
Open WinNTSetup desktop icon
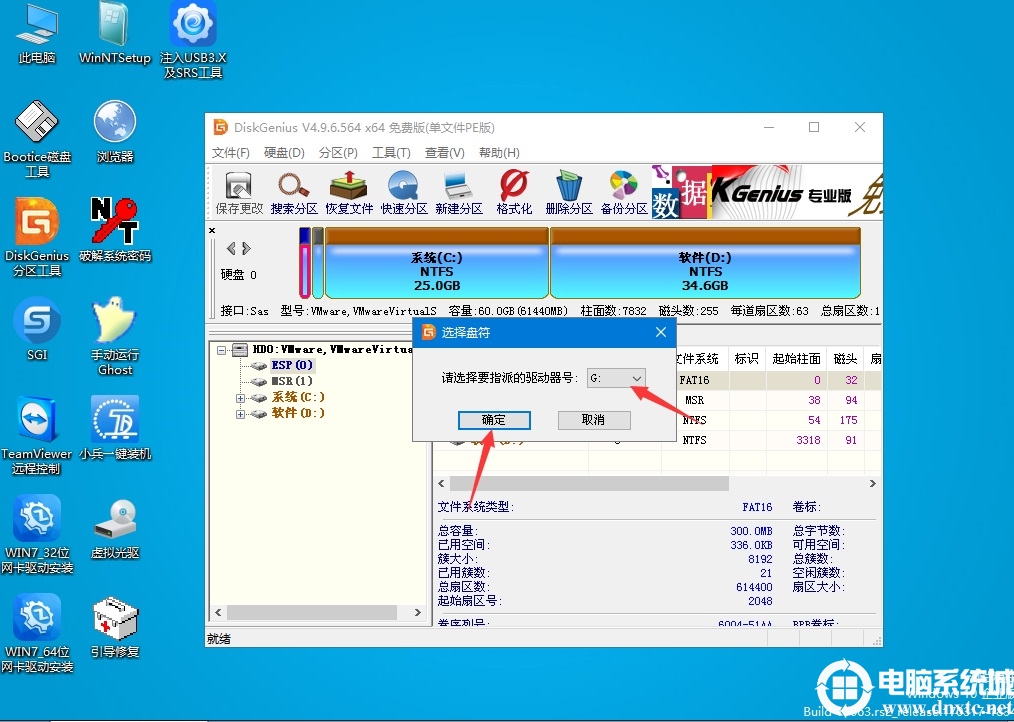tap(114, 34)
